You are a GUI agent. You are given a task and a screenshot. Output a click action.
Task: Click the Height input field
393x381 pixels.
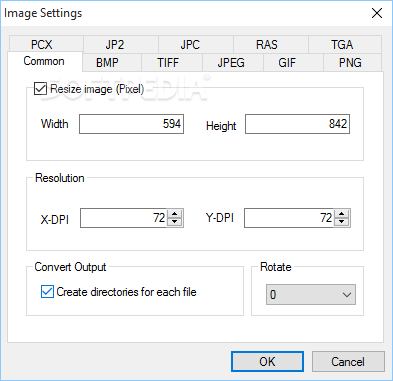coord(297,124)
